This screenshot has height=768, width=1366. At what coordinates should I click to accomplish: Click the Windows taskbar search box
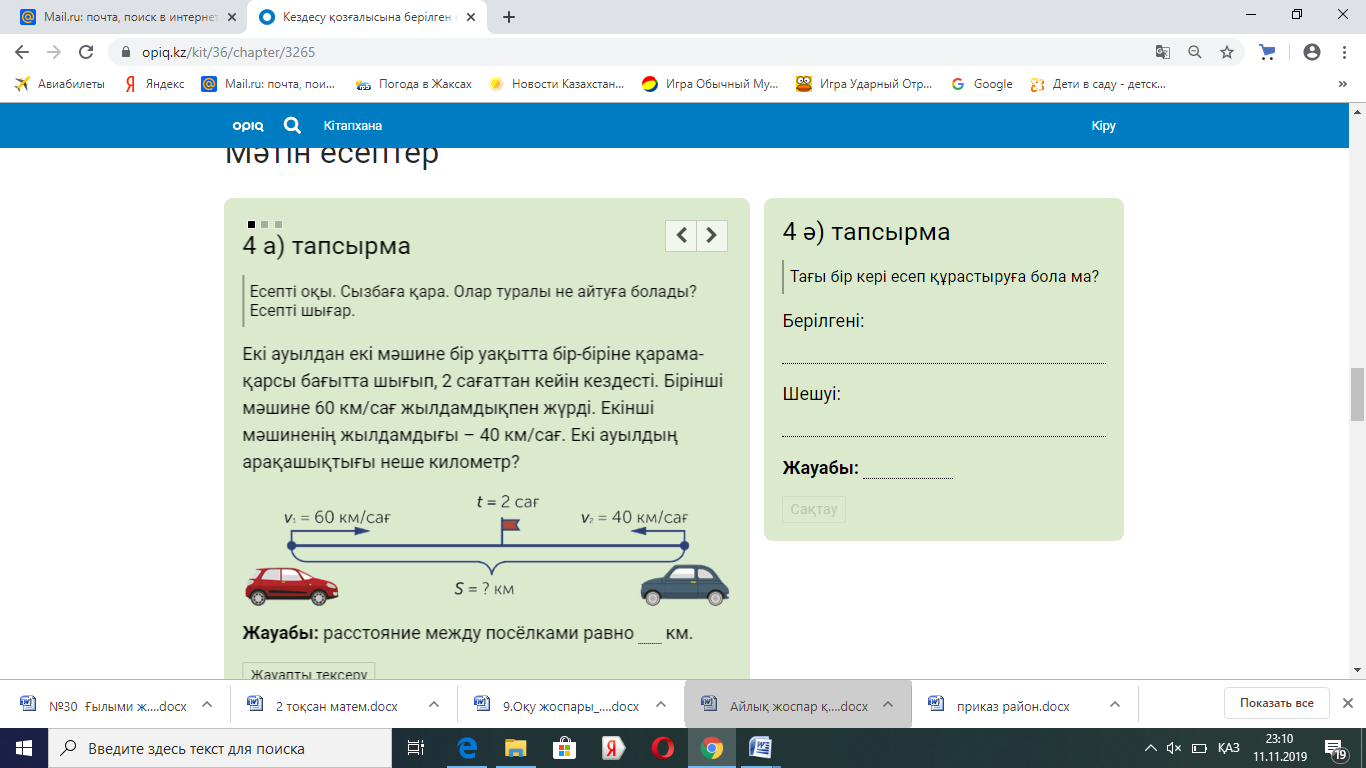(220, 748)
